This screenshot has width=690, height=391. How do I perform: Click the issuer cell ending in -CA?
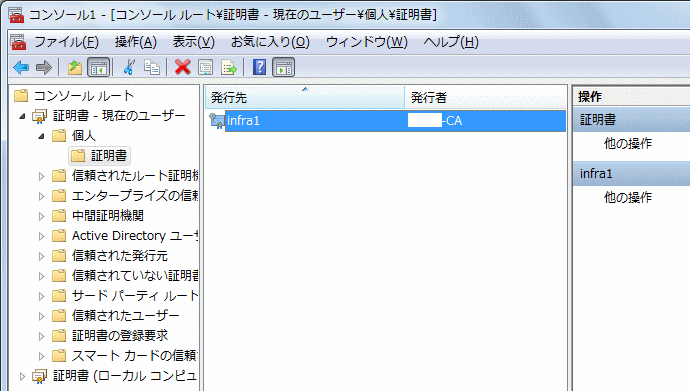tap(435, 121)
